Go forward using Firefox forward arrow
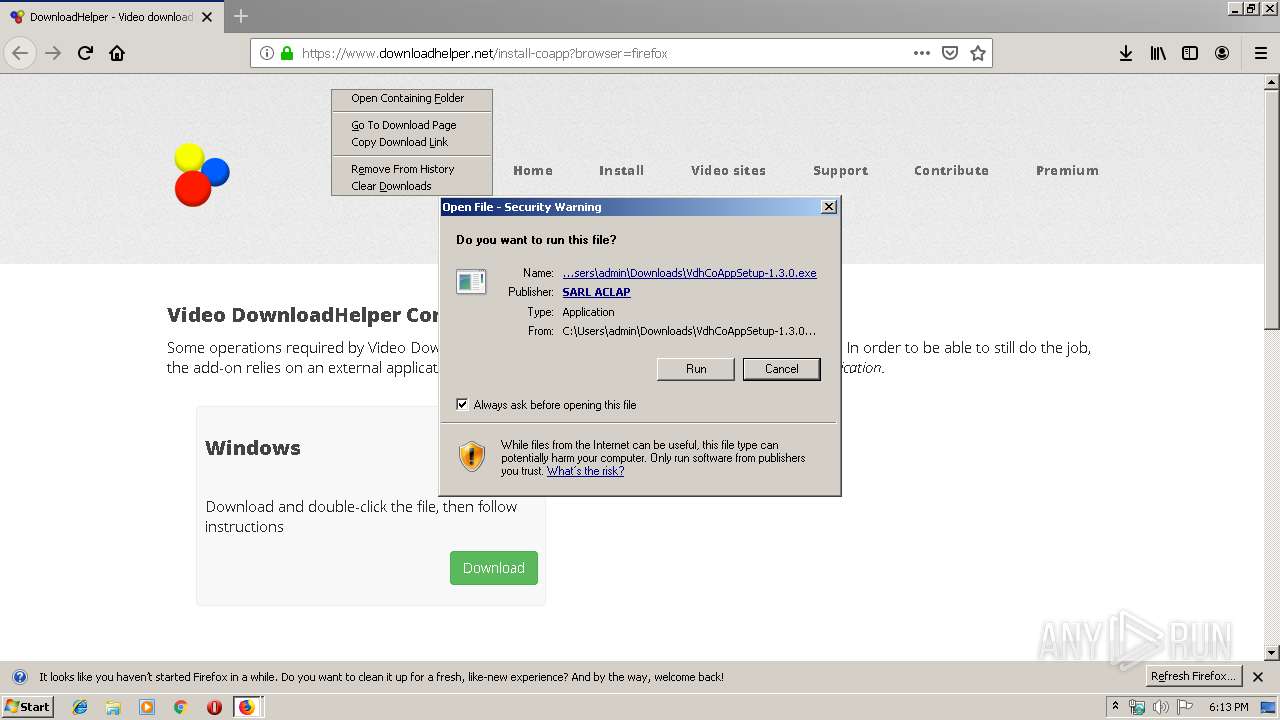The image size is (1280, 720). (x=53, y=53)
